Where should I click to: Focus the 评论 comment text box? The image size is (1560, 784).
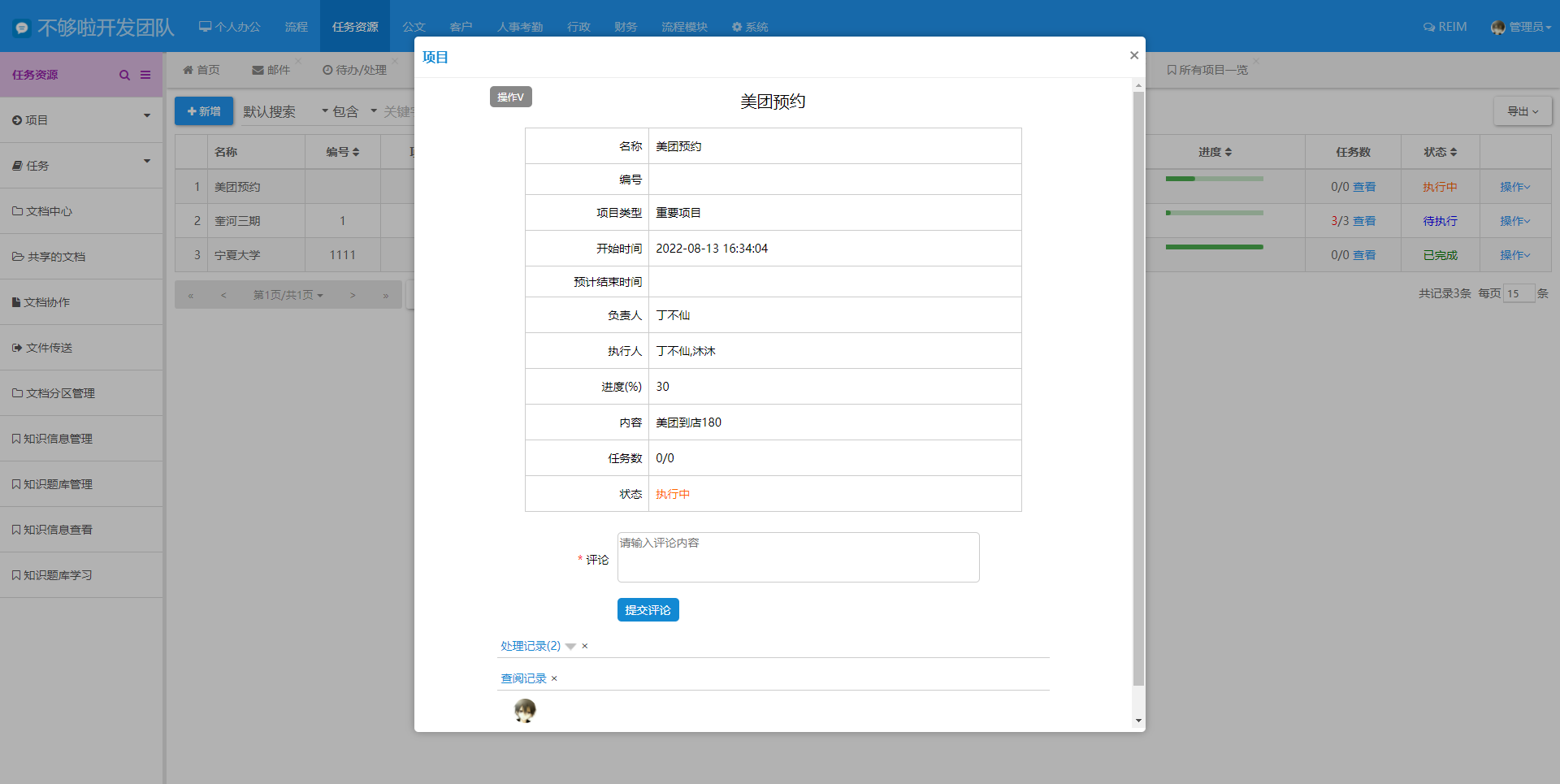pyautogui.click(x=798, y=557)
